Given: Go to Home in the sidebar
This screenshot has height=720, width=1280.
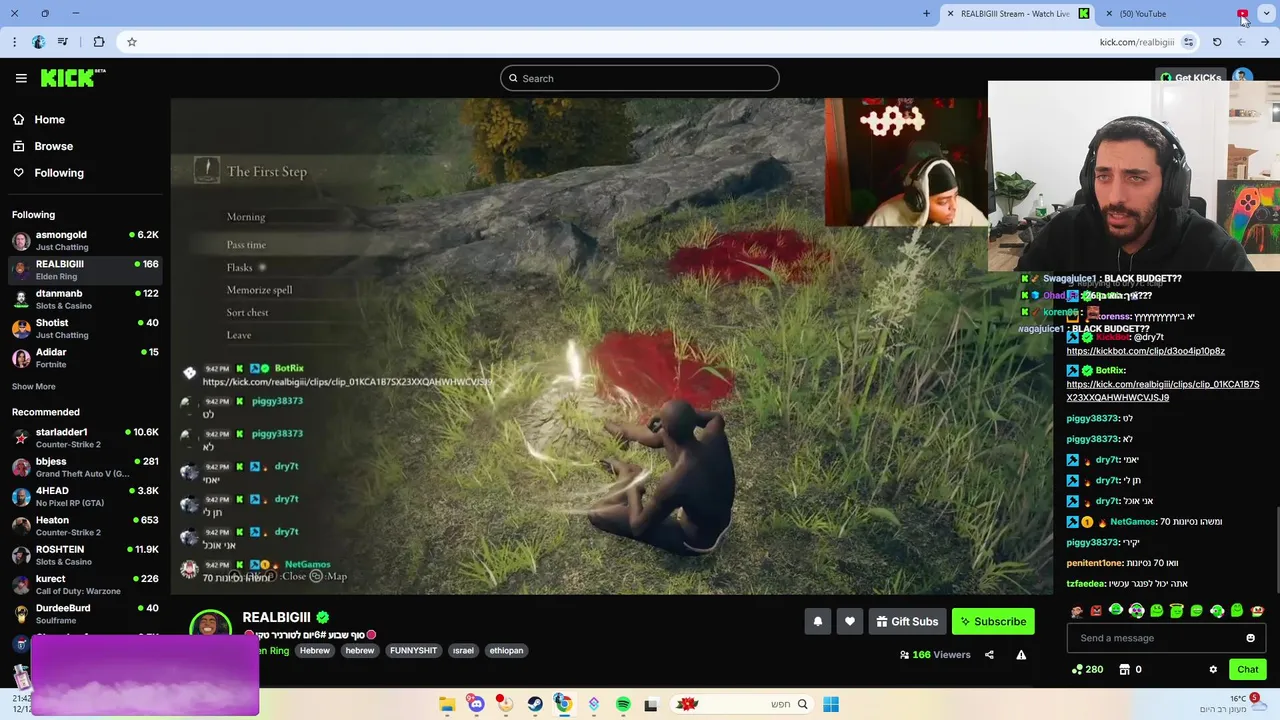Looking at the screenshot, I should (x=40, y=119).
